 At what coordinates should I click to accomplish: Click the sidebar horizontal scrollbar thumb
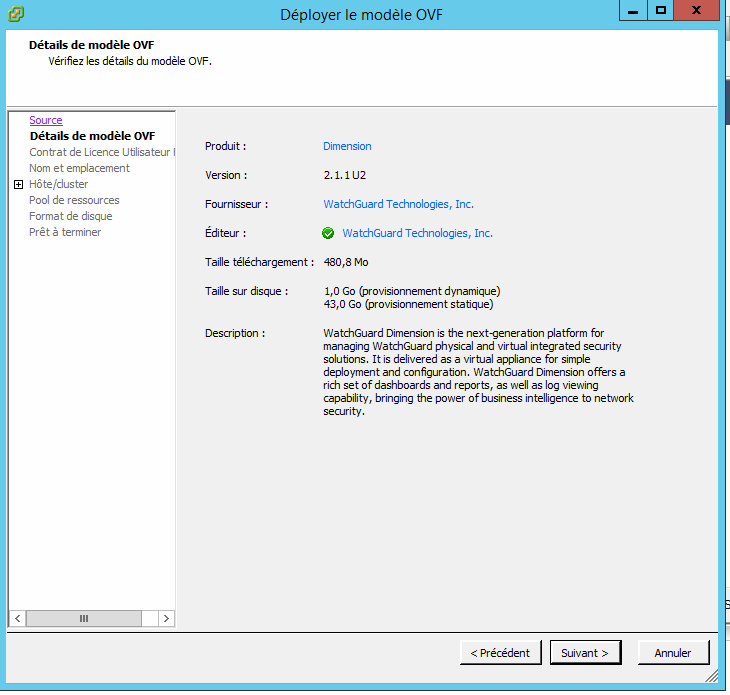[84, 618]
